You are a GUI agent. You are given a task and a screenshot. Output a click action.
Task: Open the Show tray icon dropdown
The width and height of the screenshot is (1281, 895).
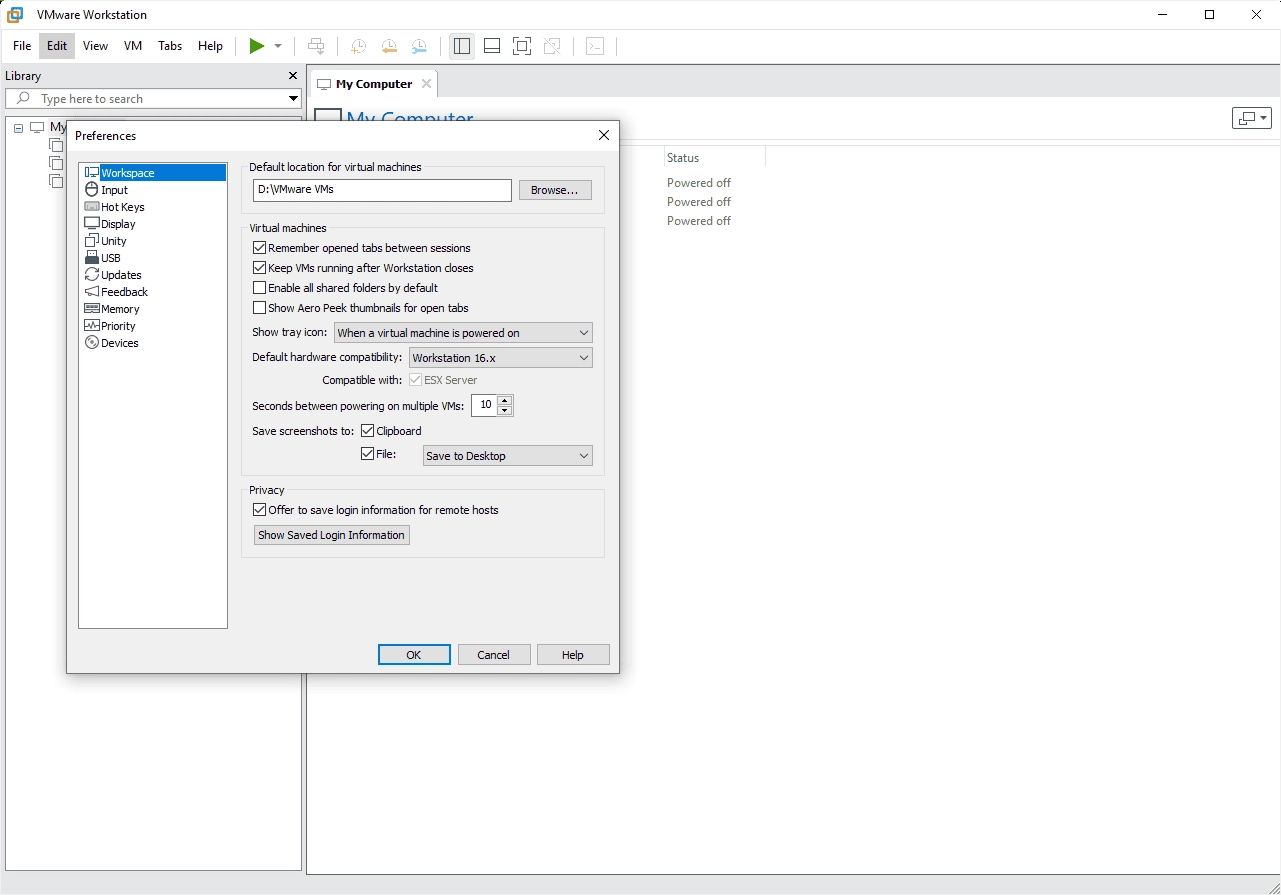(463, 333)
